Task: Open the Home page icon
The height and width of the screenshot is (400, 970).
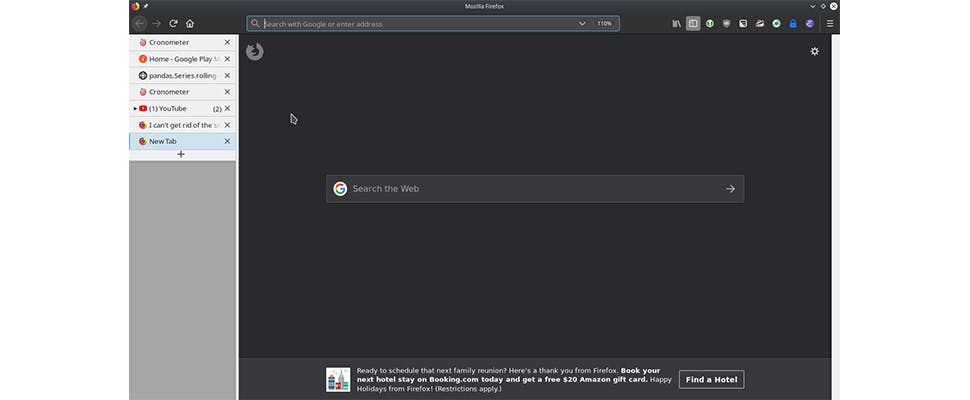Action: [190, 23]
